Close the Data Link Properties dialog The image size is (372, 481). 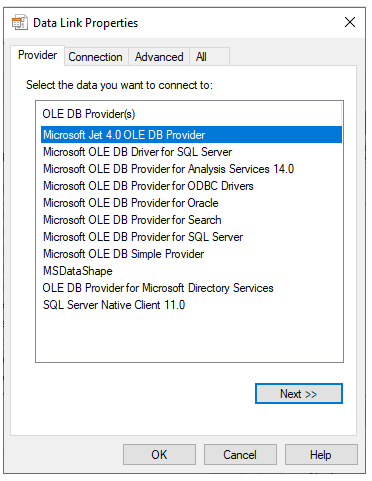[350, 22]
